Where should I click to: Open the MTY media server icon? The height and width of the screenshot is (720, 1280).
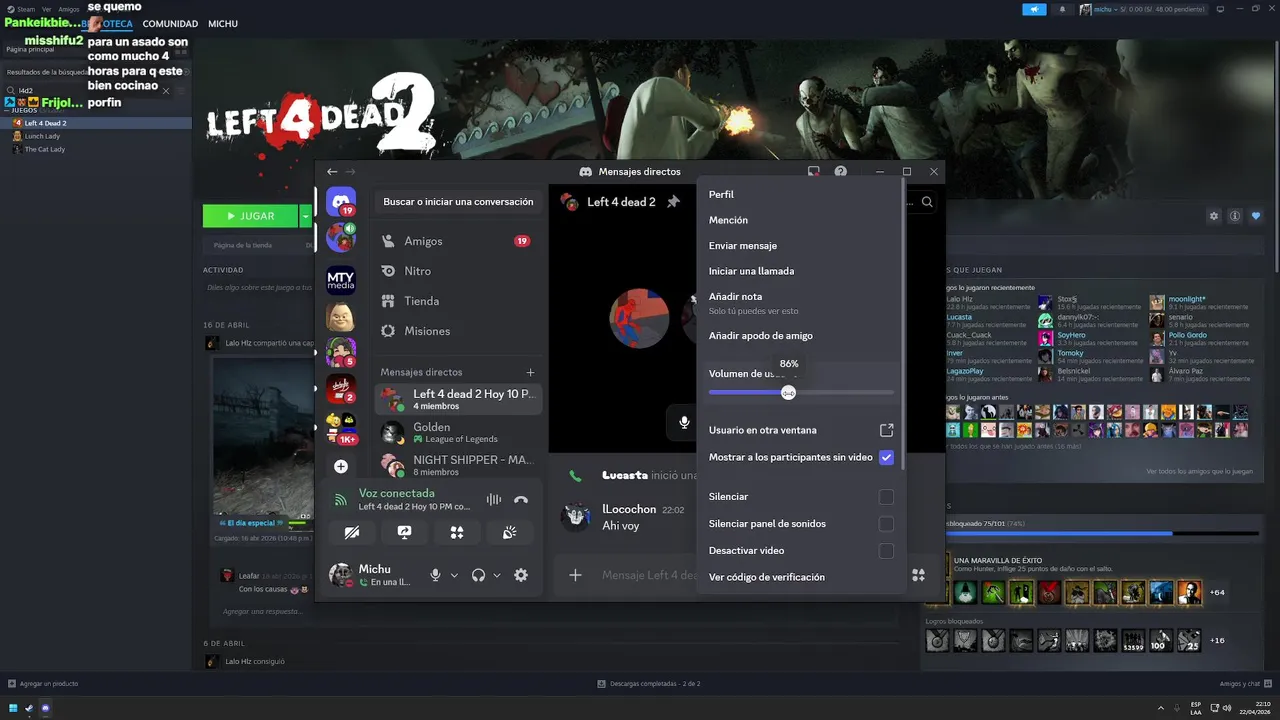[x=341, y=280]
